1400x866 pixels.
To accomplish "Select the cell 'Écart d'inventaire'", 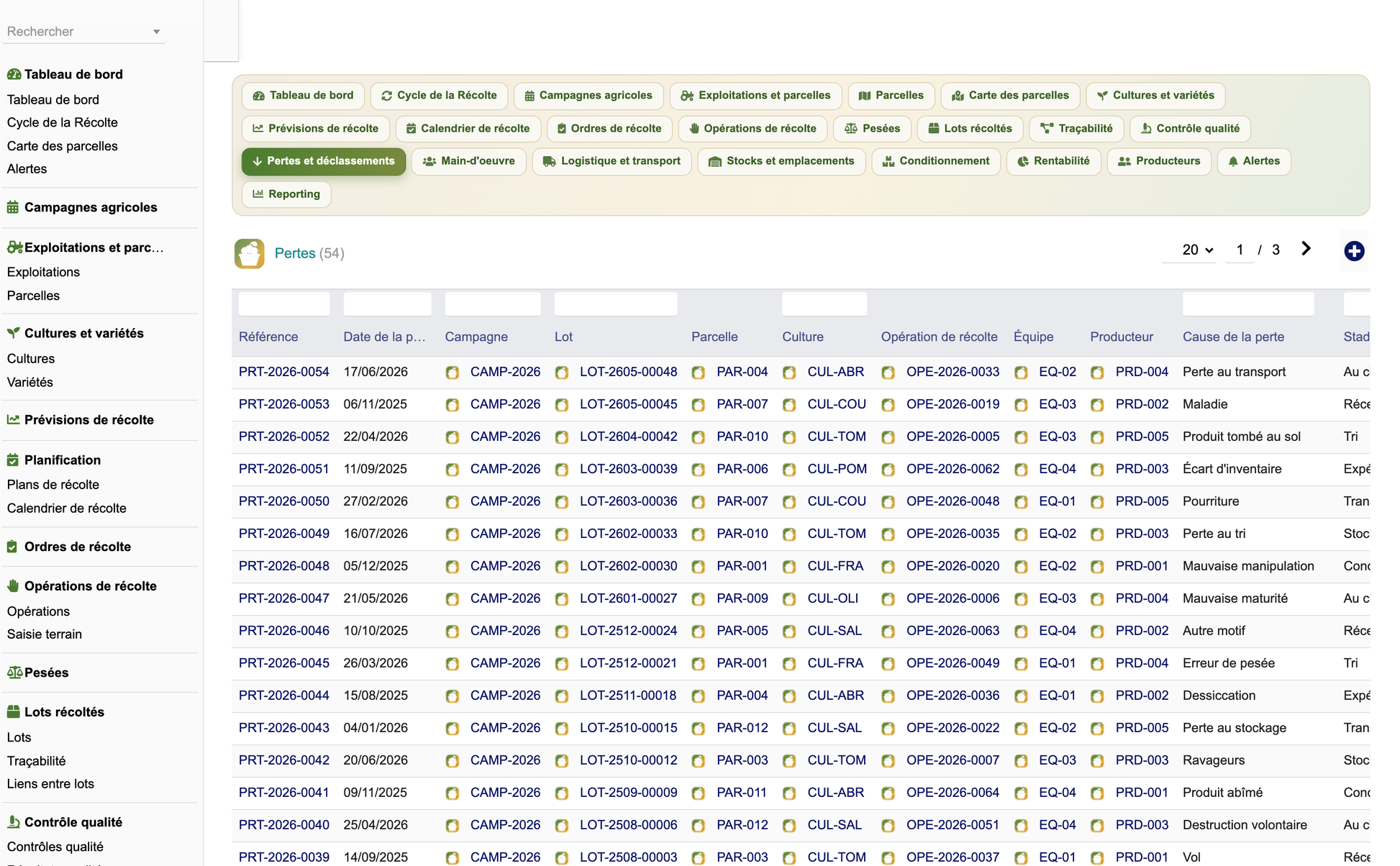I will [x=1232, y=469].
